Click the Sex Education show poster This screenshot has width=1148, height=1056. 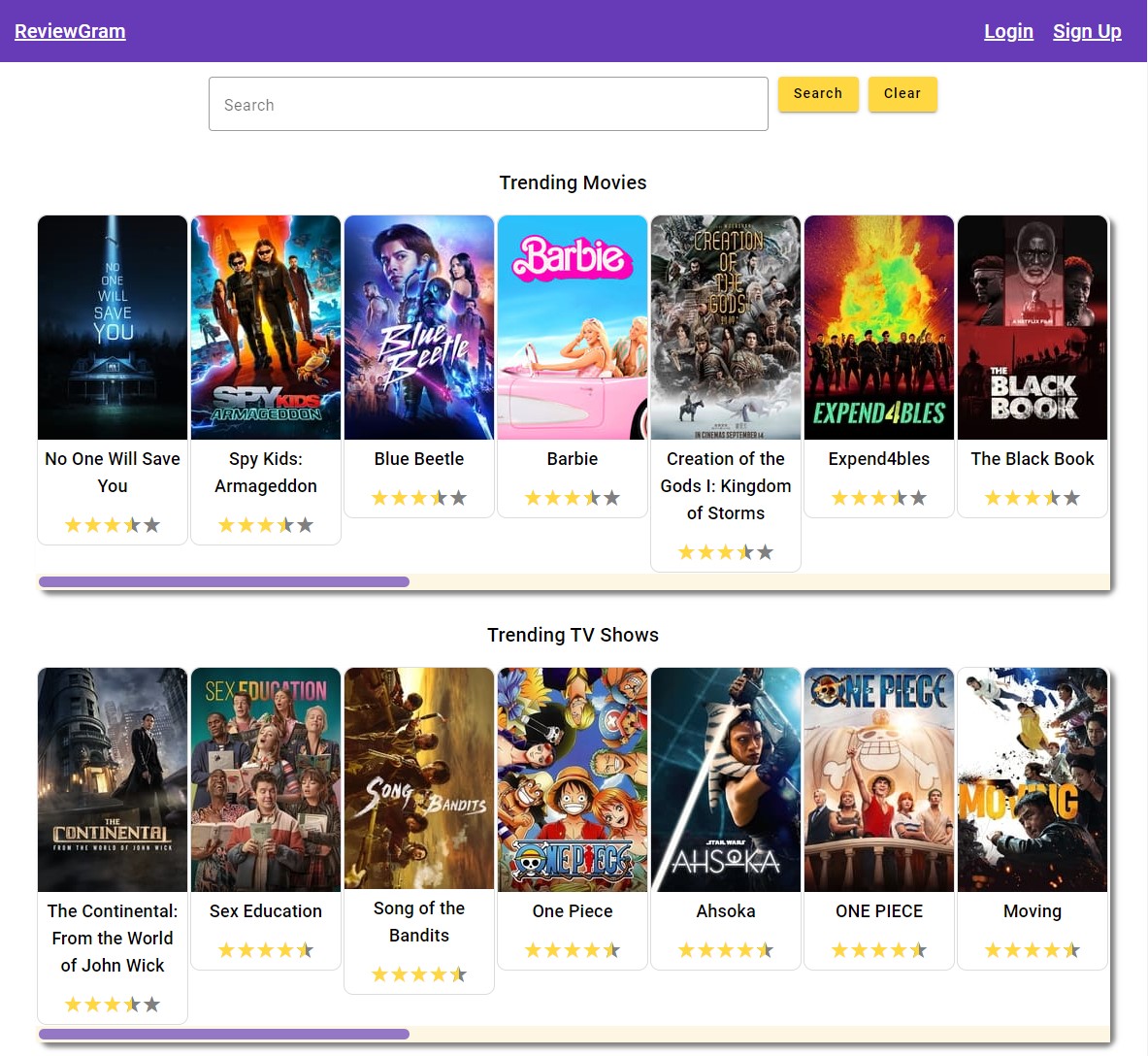click(x=266, y=779)
